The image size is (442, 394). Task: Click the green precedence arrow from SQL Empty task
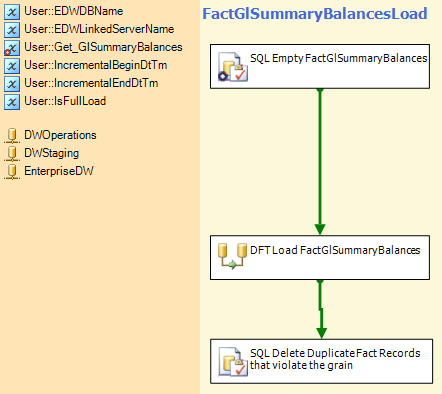(320, 162)
